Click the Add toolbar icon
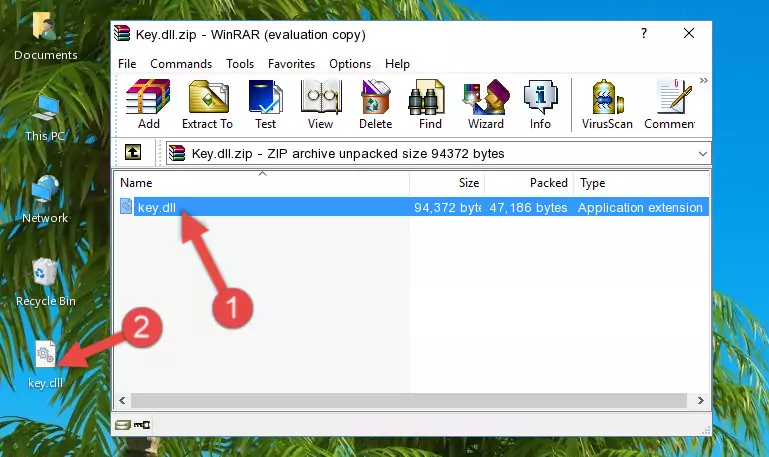The width and height of the screenshot is (769, 457). pyautogui.click(x=148, y=105)
